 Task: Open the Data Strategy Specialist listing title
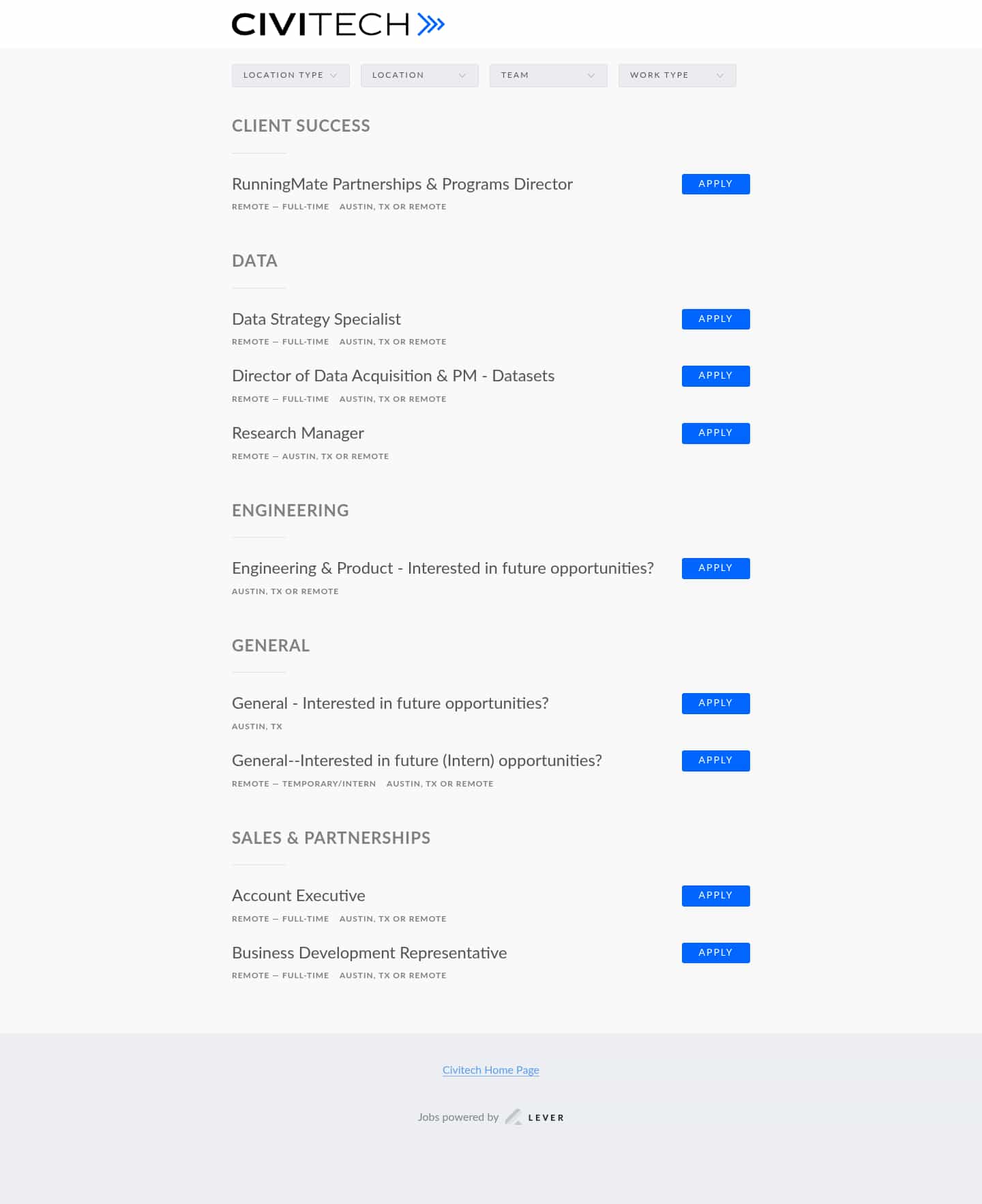pyautogui.click(x=316, y=319)
